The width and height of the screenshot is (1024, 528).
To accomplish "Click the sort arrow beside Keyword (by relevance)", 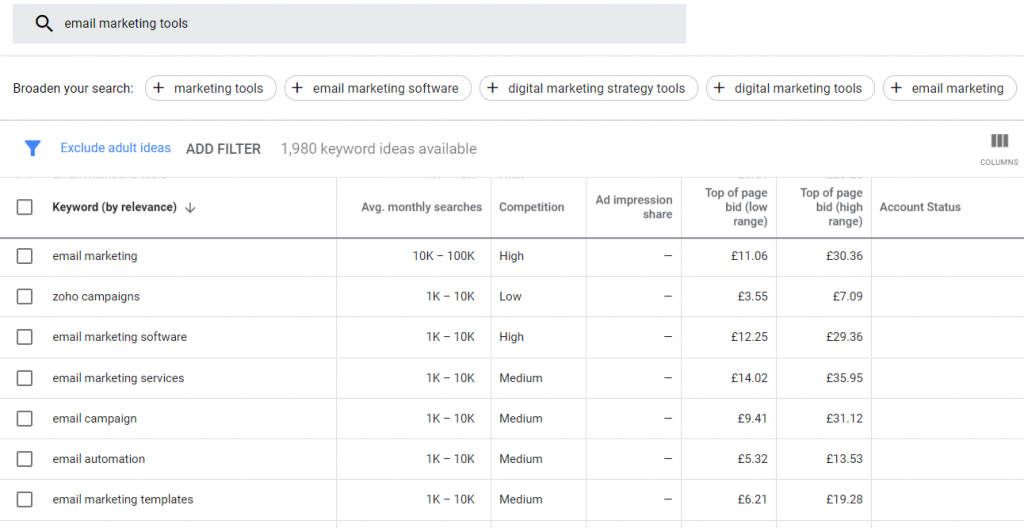I will pos(190,208).
